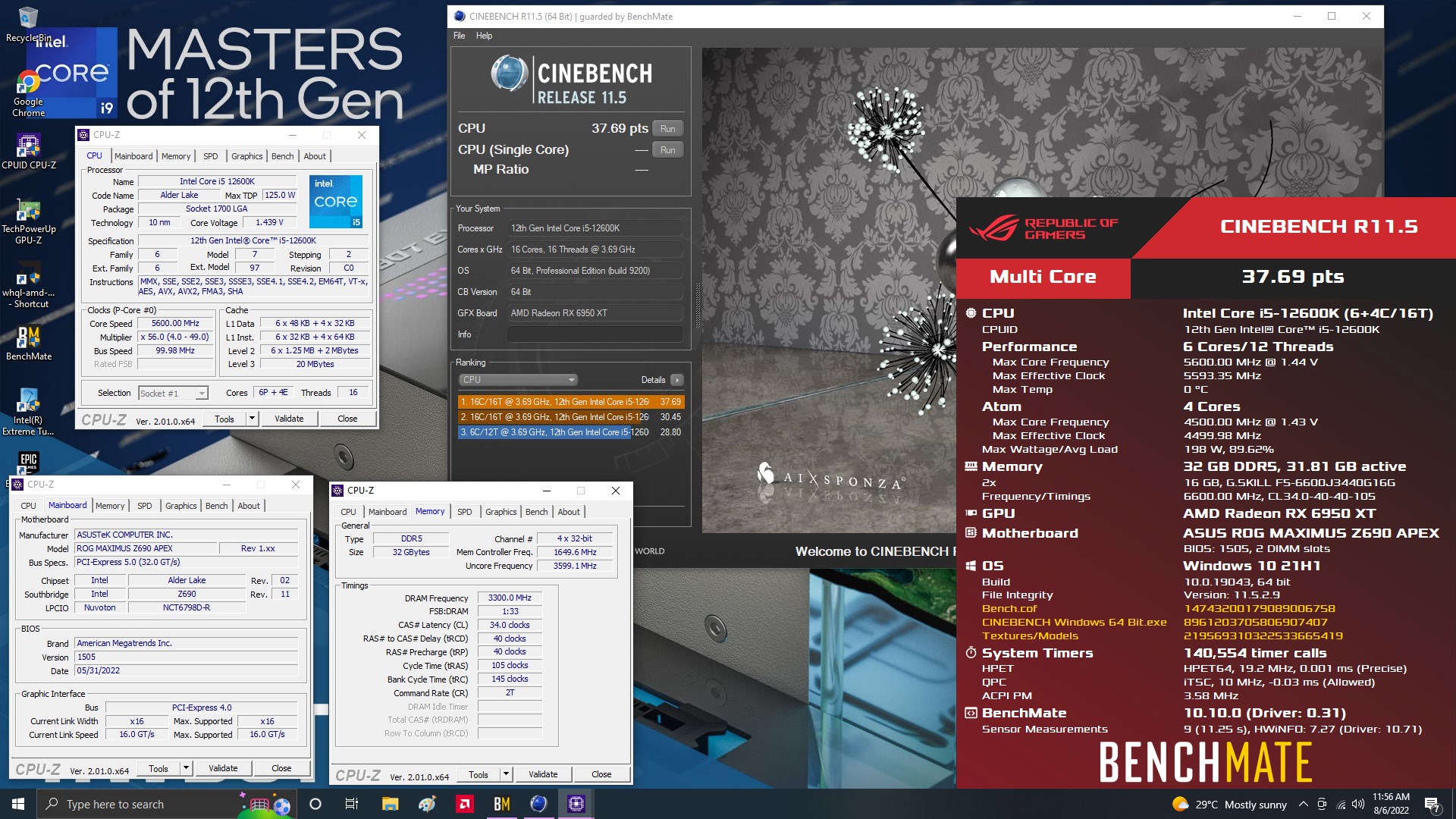Screen dimensions: 1456x819
Task: Open the weather widget 29°C Mostly sunny
Action: point(1229,805)
